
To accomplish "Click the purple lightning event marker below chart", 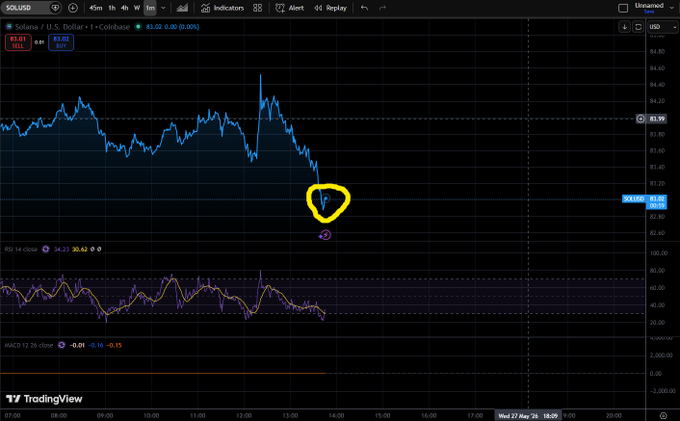I will tap(325, 235).
